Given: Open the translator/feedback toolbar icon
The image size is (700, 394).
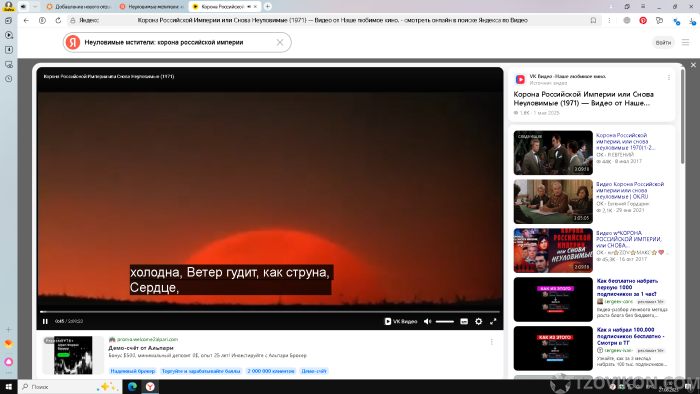Looking at the screenshot, I should pyautogui.click(x=659, y=20).
